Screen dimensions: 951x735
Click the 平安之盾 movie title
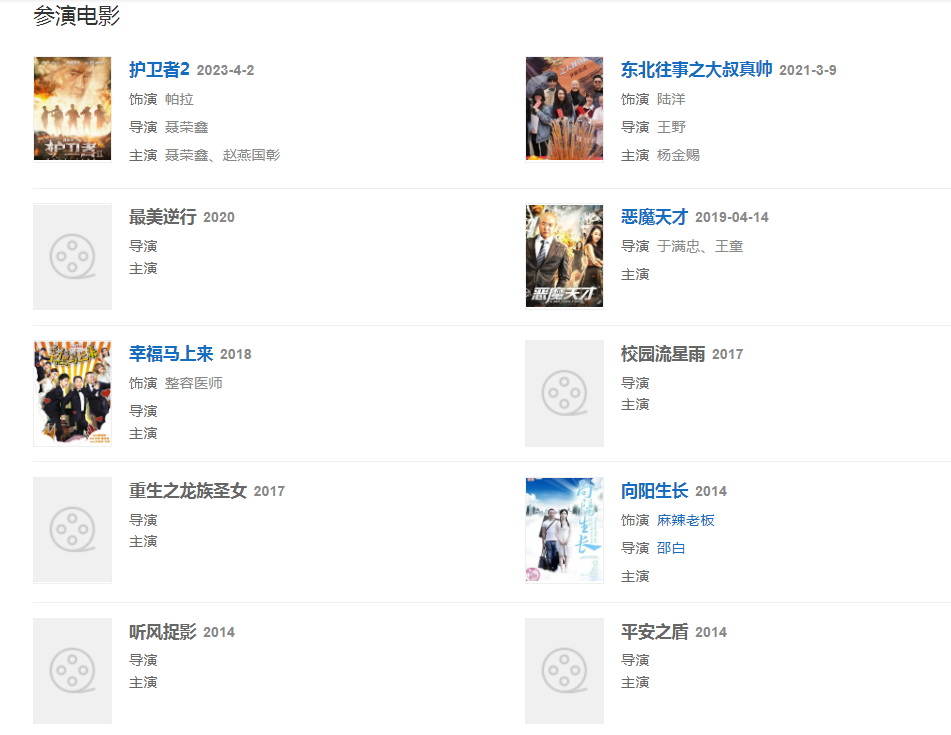(654, 632)
